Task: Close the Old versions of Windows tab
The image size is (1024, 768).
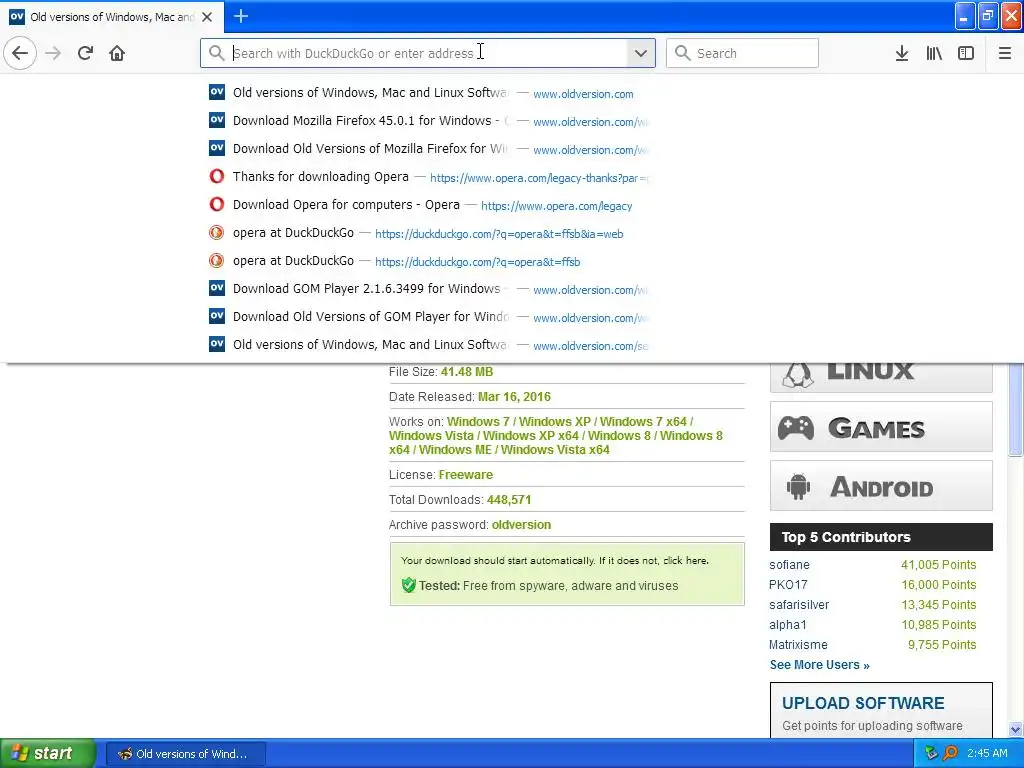Action: [x=207, y=17]
